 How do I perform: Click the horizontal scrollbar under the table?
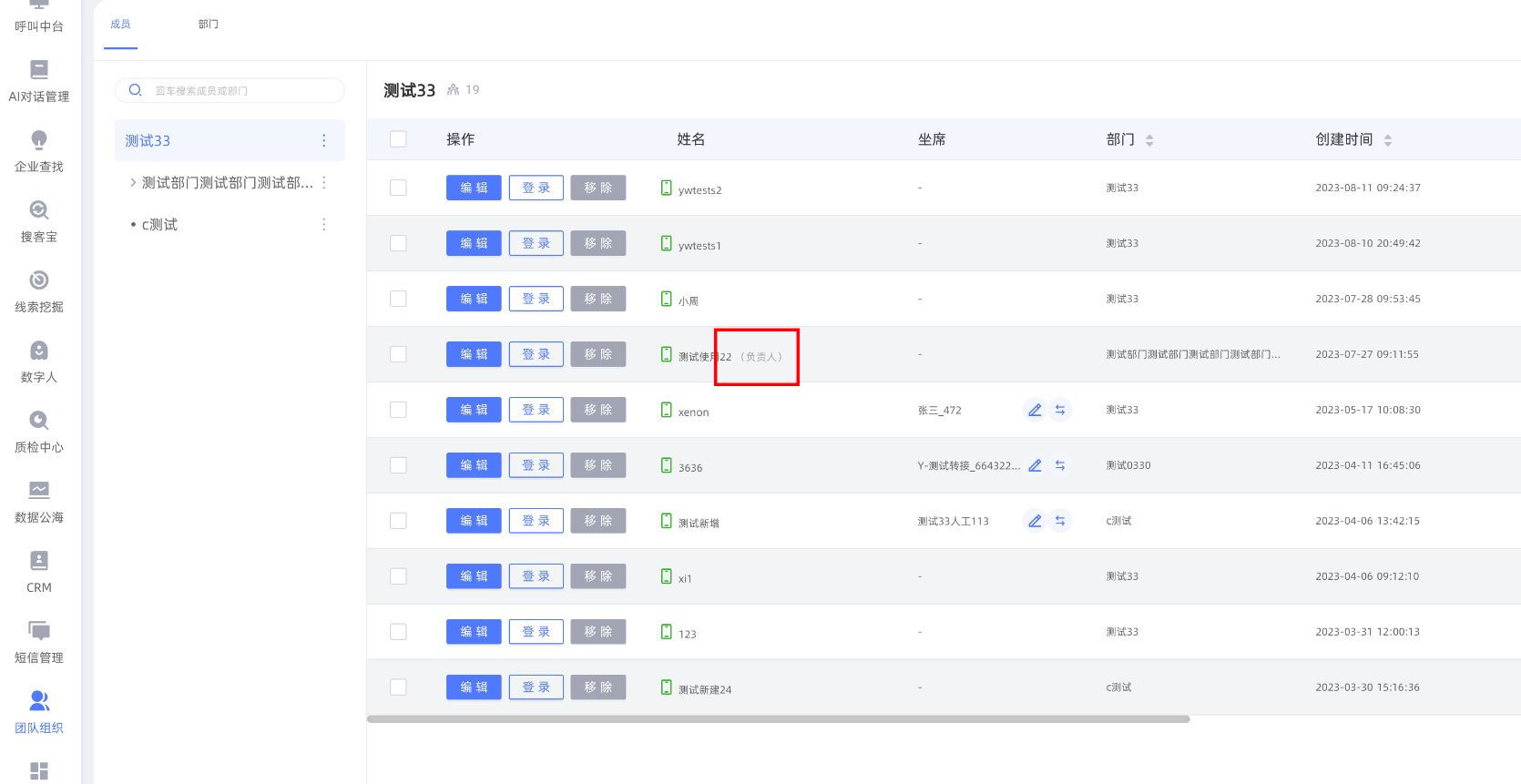point(778,719)
